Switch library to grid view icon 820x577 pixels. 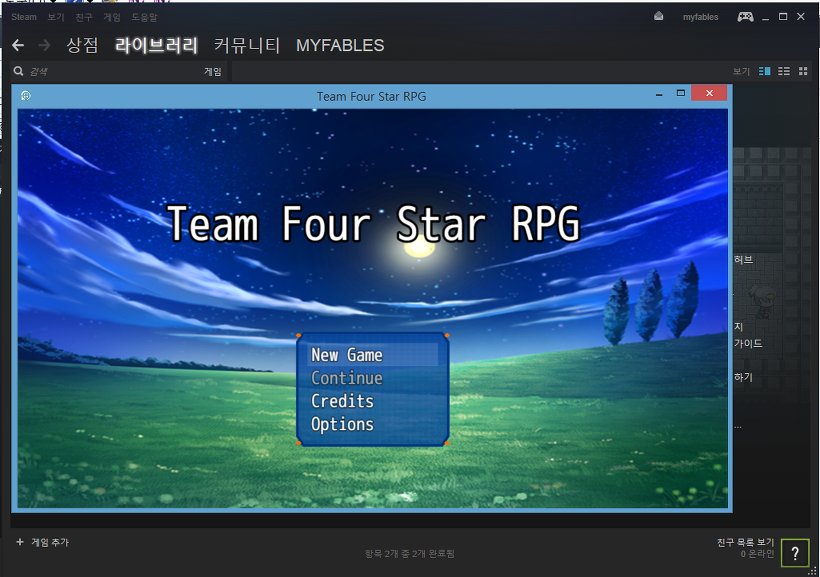(803, 71)
